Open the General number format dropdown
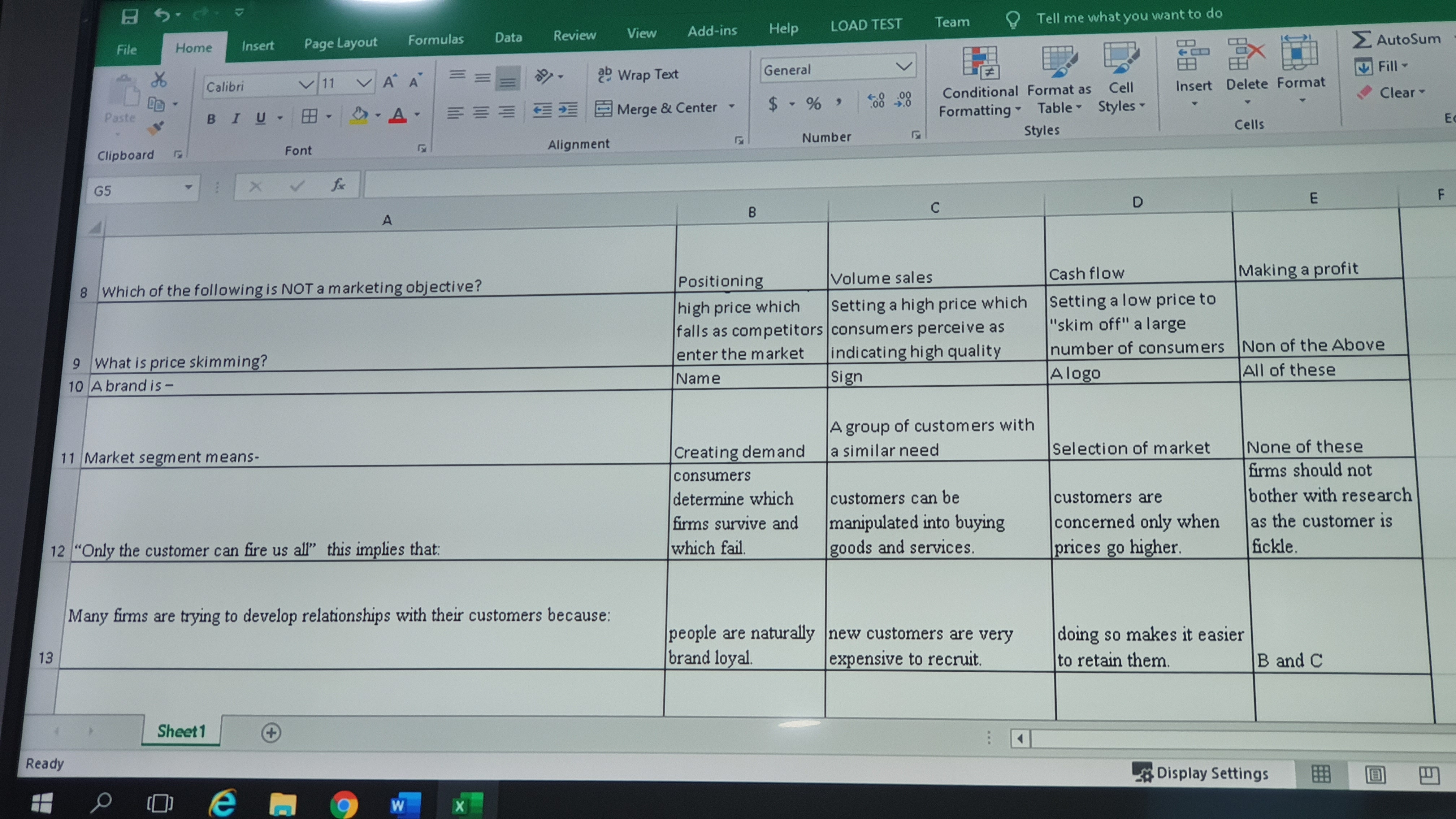This screenshot has height=819, width=1456. 904,67
